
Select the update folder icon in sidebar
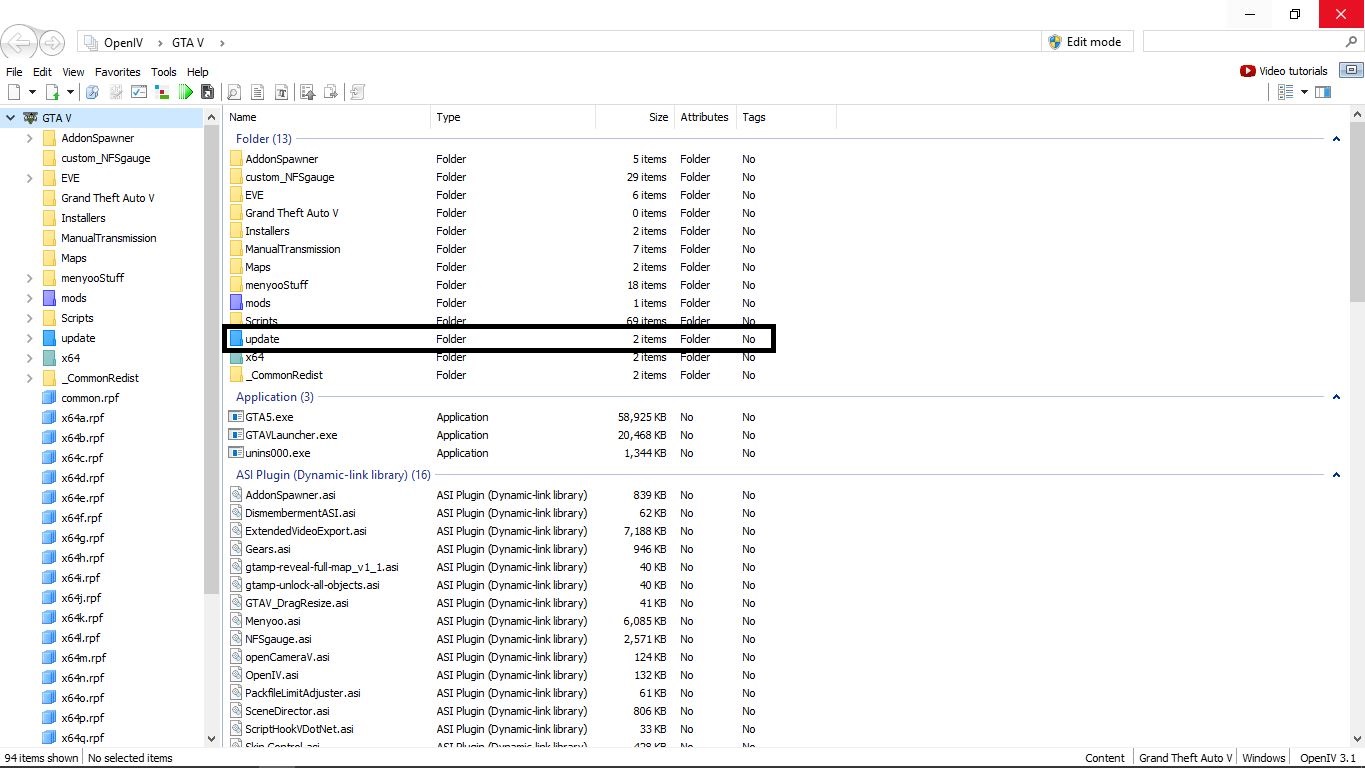pyautogui.click(x=49, y=338)
